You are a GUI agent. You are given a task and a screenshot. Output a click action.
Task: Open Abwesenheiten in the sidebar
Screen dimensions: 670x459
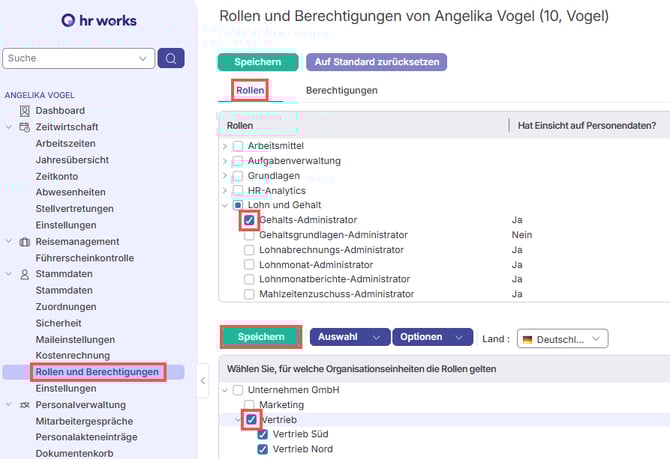[71, 192]
